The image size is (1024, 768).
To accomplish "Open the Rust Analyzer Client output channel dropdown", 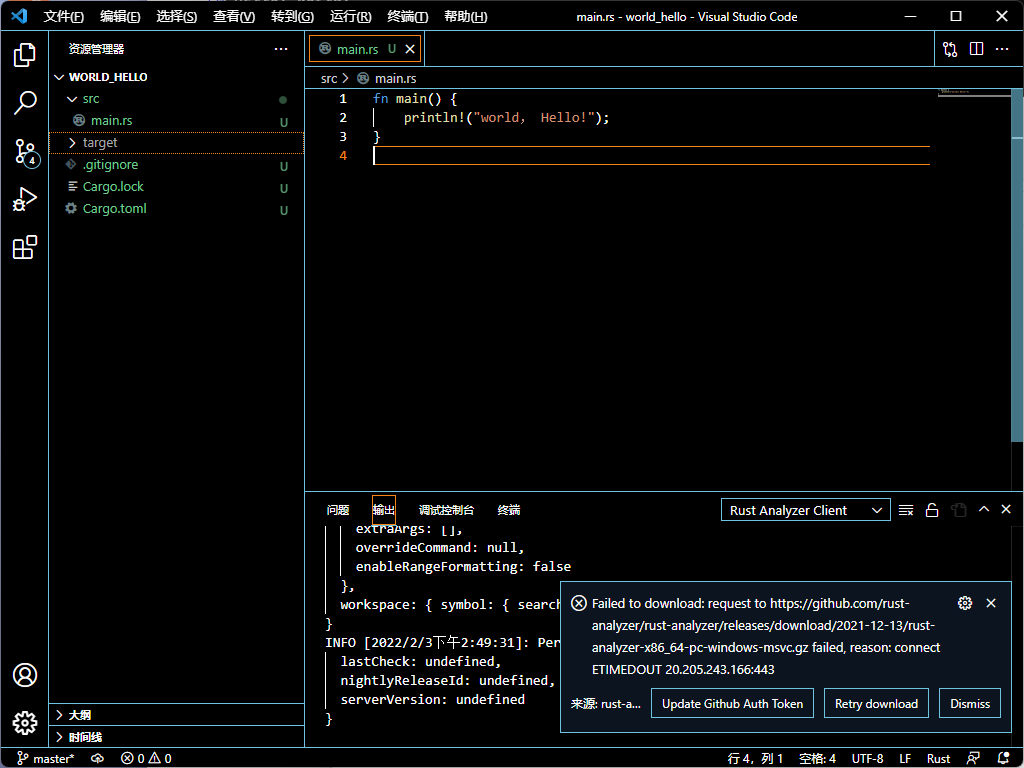I will (805, 509).
